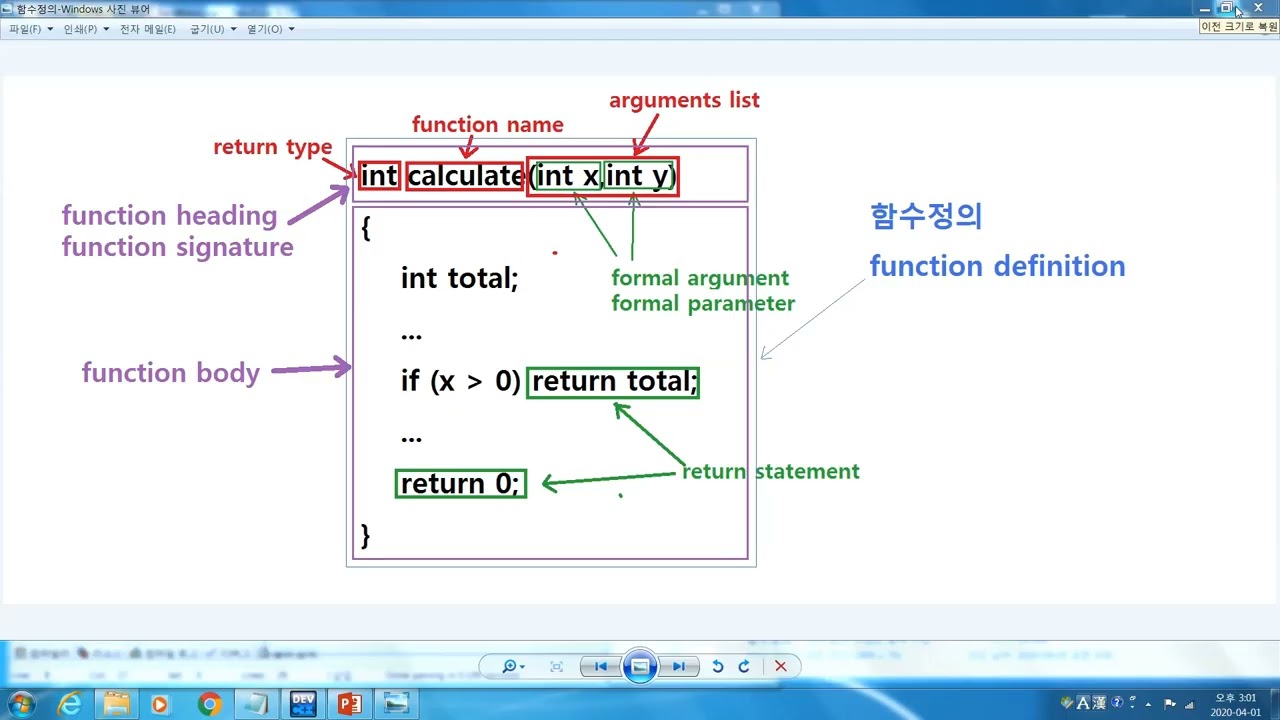This screenshot has width=1280, height=720.
Task: Open the Dev-C++ taskbar icon
Action: pos(303,704)
